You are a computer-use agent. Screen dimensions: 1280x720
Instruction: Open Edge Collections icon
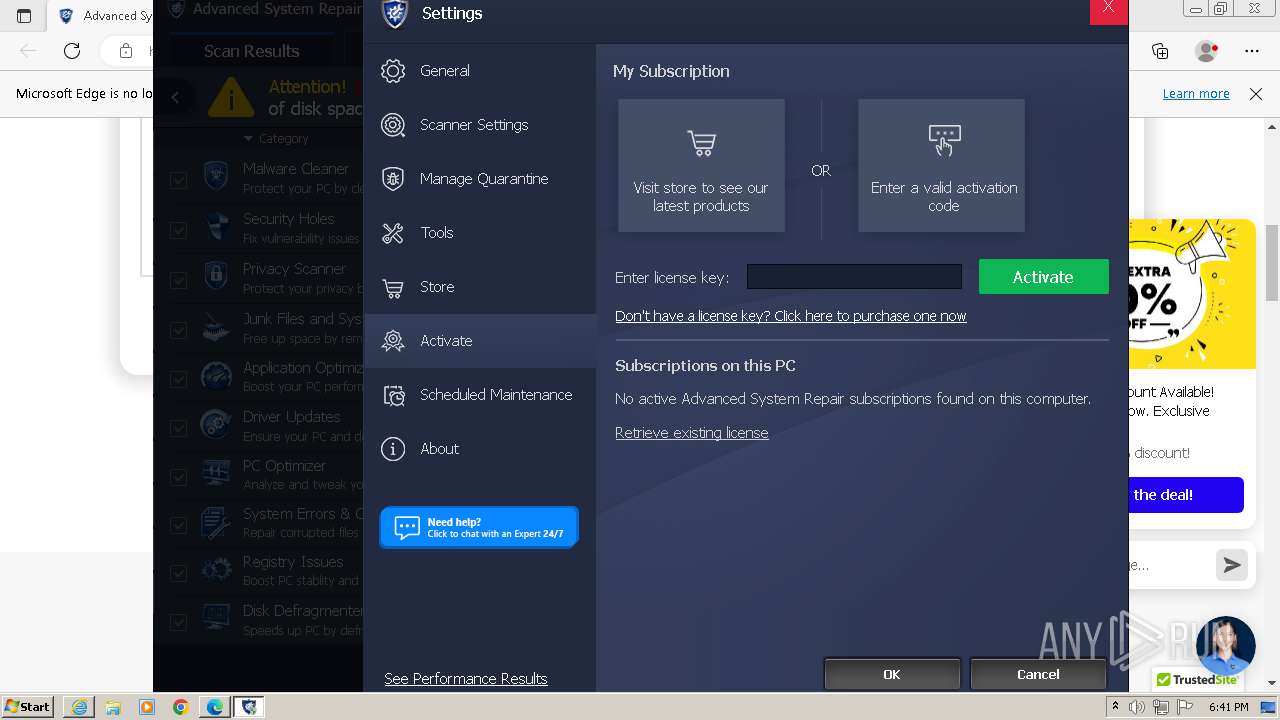[x=1160, y=51]
